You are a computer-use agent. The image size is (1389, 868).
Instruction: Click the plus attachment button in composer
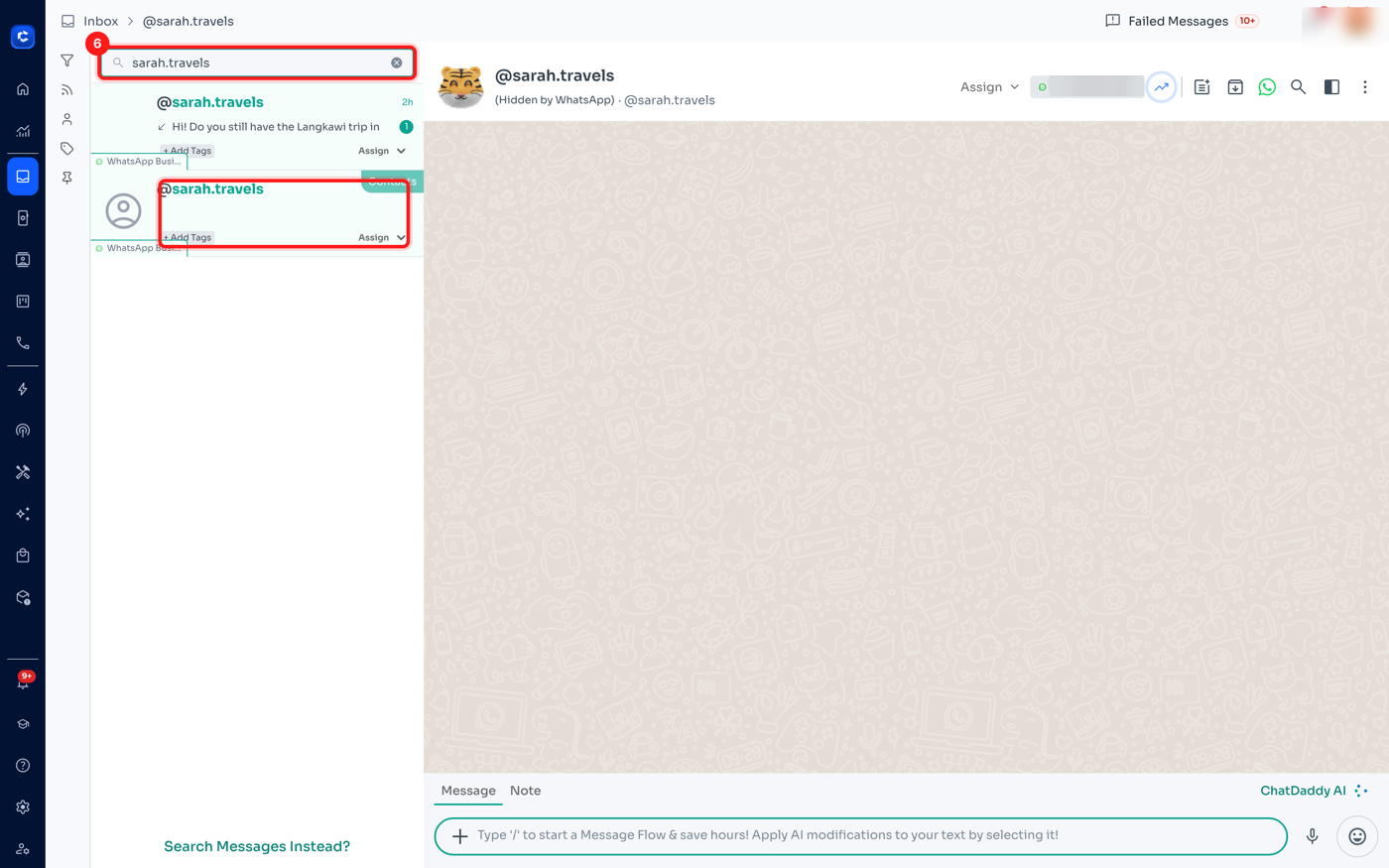click(x=460, y=836)
